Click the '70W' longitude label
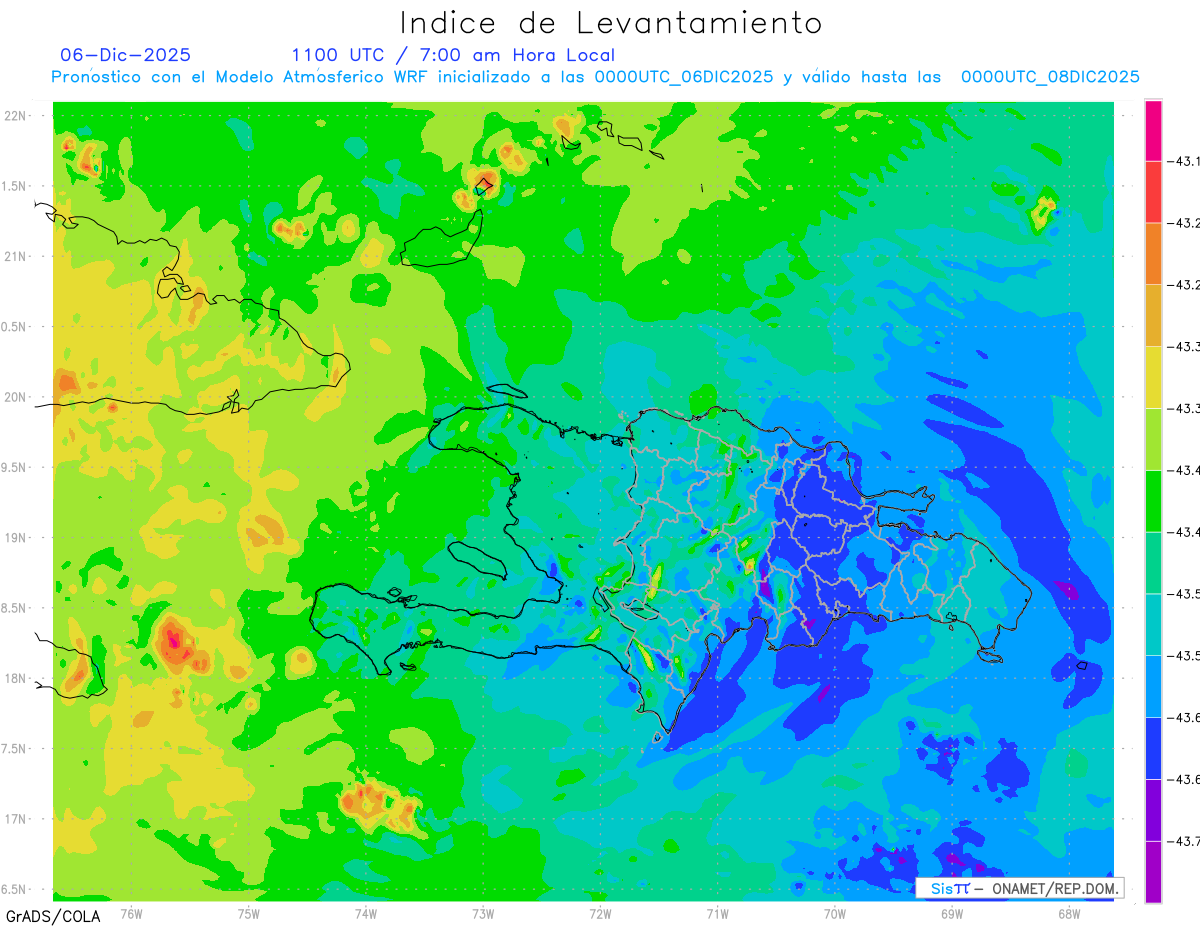 (835, 913)
